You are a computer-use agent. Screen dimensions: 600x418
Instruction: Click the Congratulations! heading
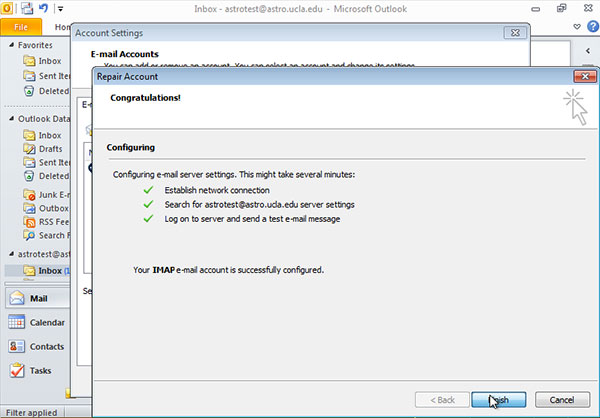pos(145,98)
